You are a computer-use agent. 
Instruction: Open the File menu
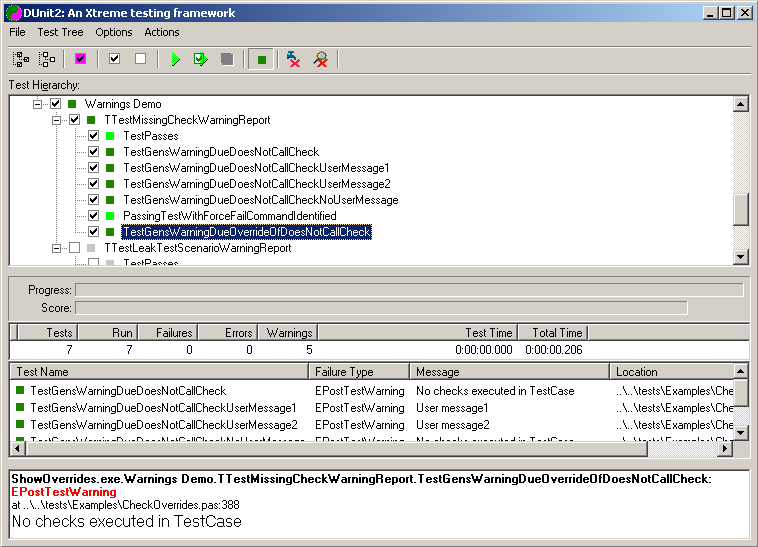[17, 32]
